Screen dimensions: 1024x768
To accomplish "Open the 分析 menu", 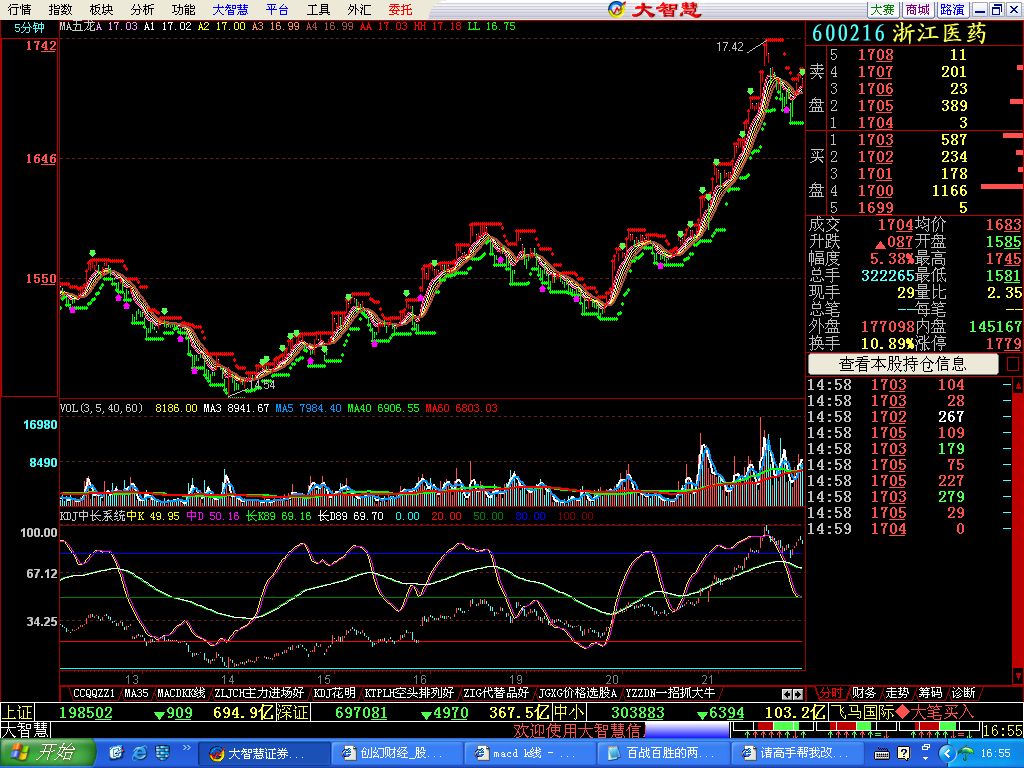I will point(142,9).
